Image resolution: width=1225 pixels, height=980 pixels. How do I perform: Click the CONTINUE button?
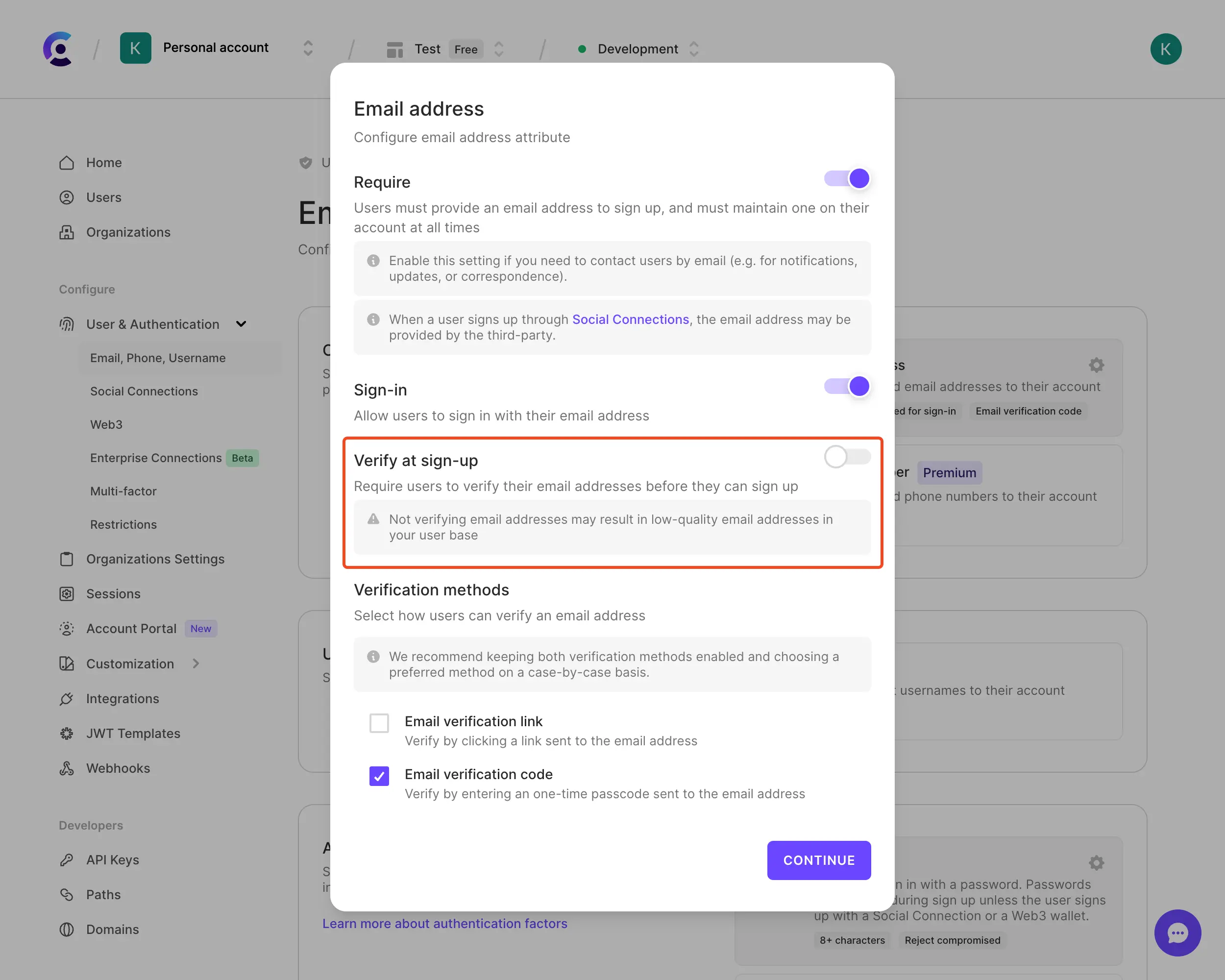[818, 860]
